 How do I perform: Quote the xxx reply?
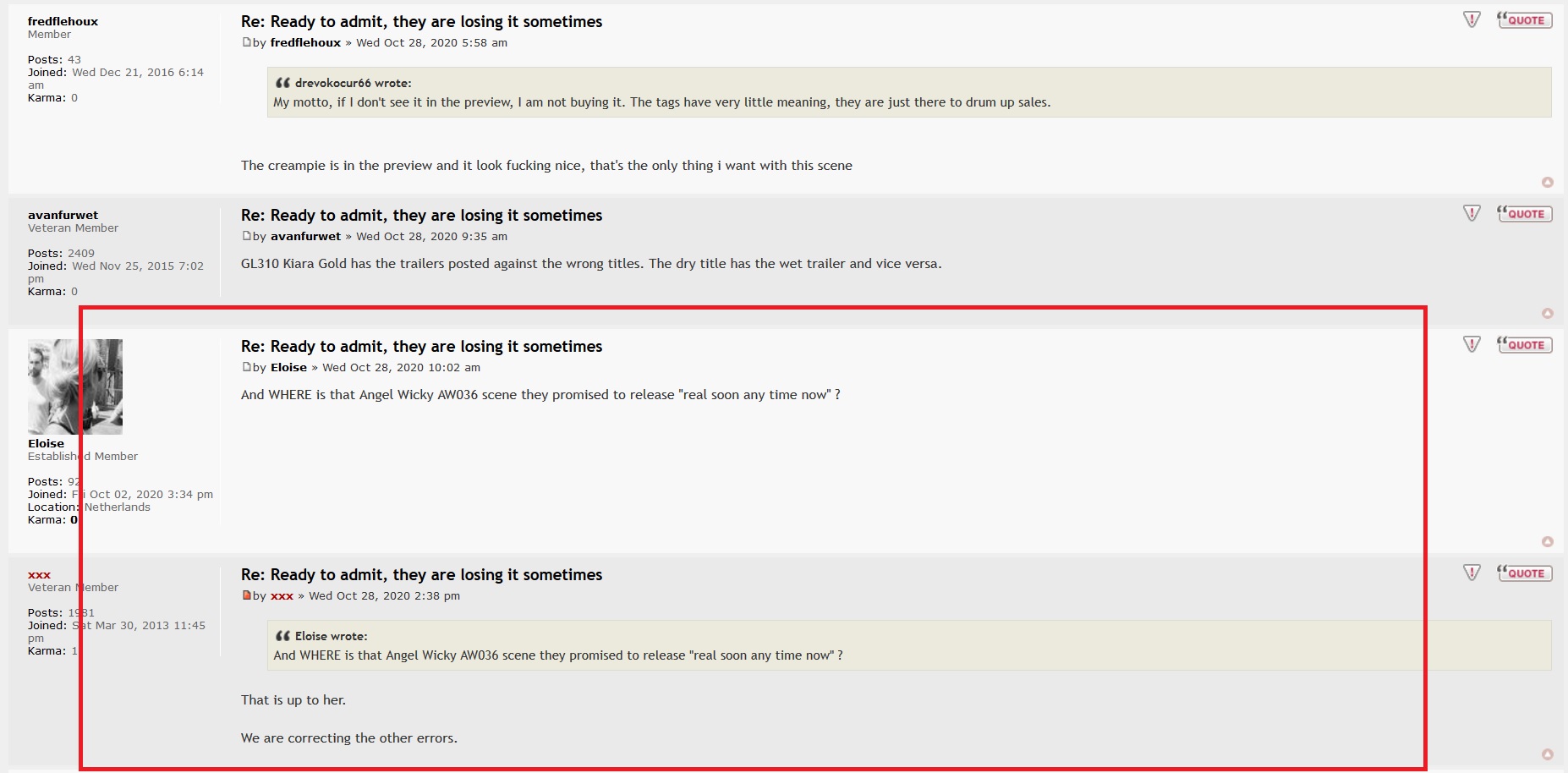point(1524,573)
